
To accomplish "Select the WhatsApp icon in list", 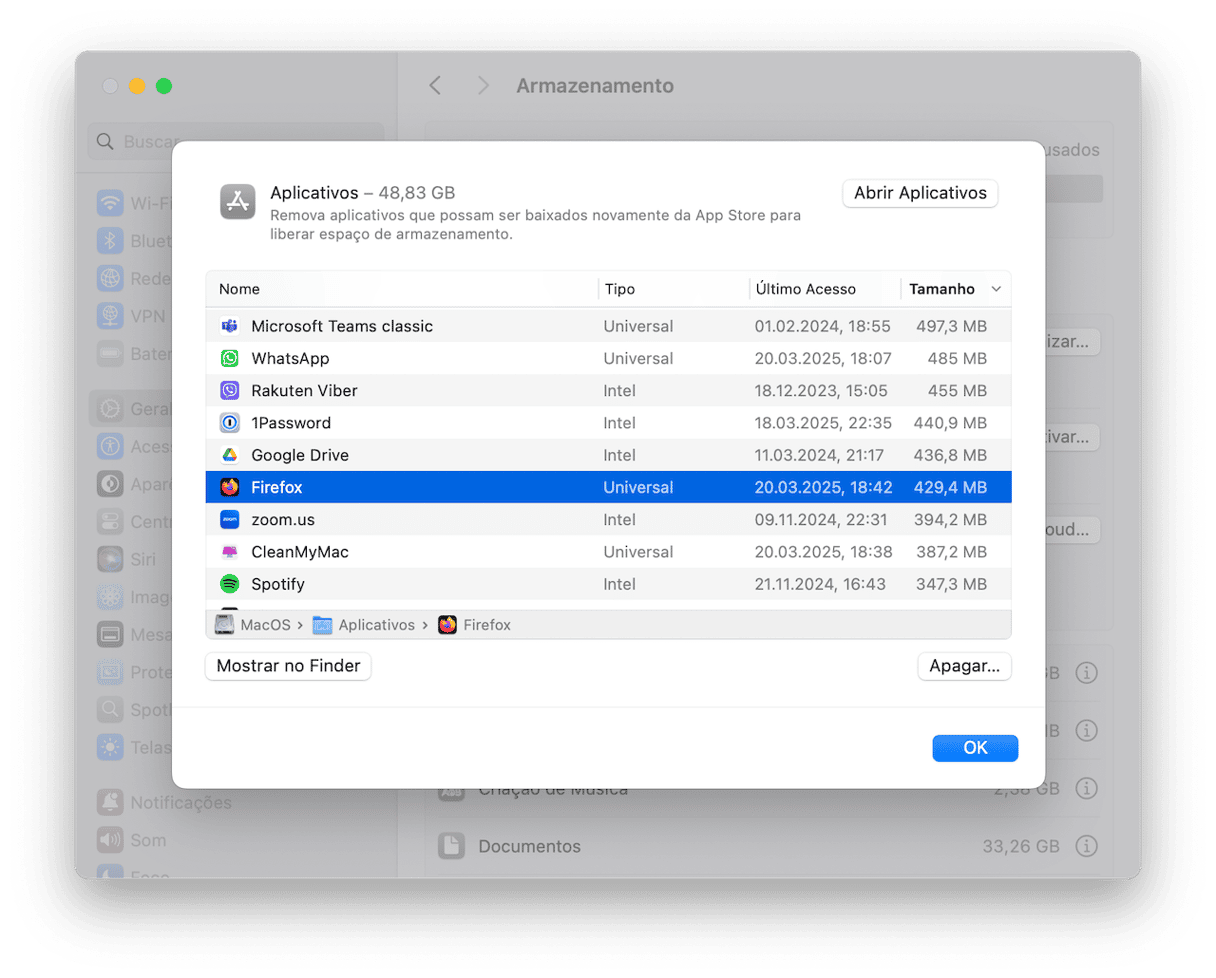I will 229,358.
